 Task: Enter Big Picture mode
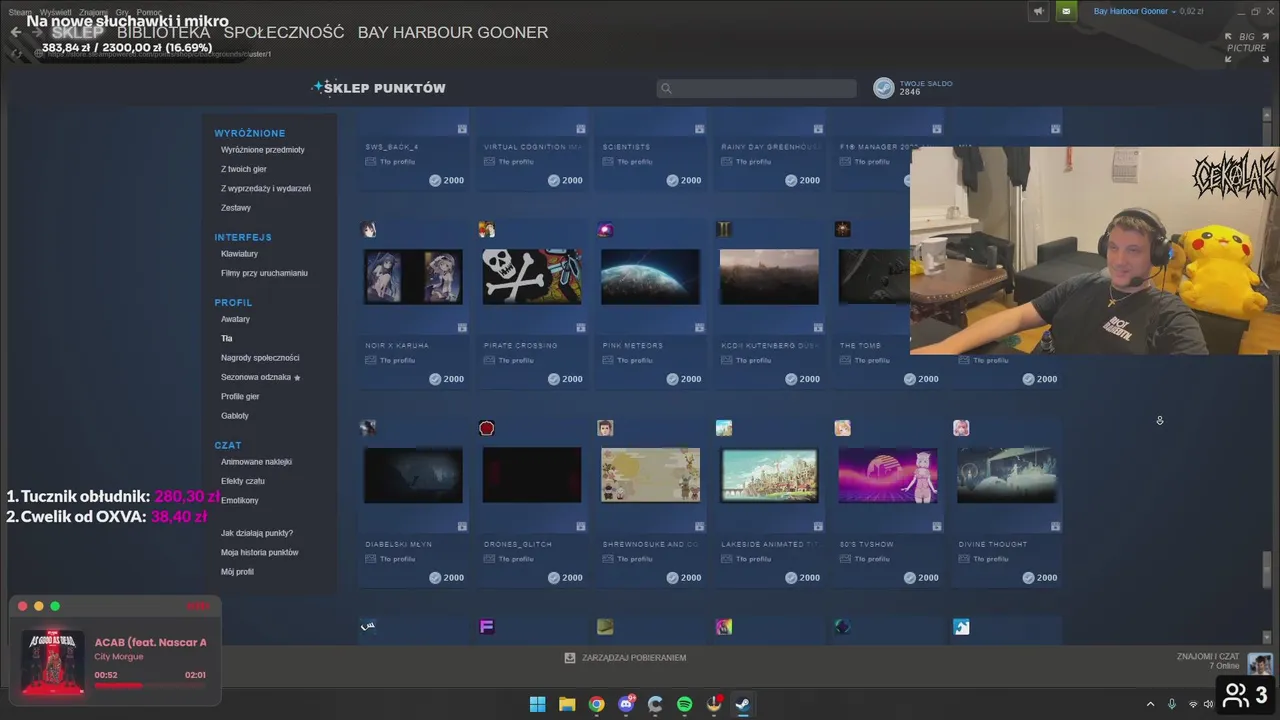(1245, 47)
